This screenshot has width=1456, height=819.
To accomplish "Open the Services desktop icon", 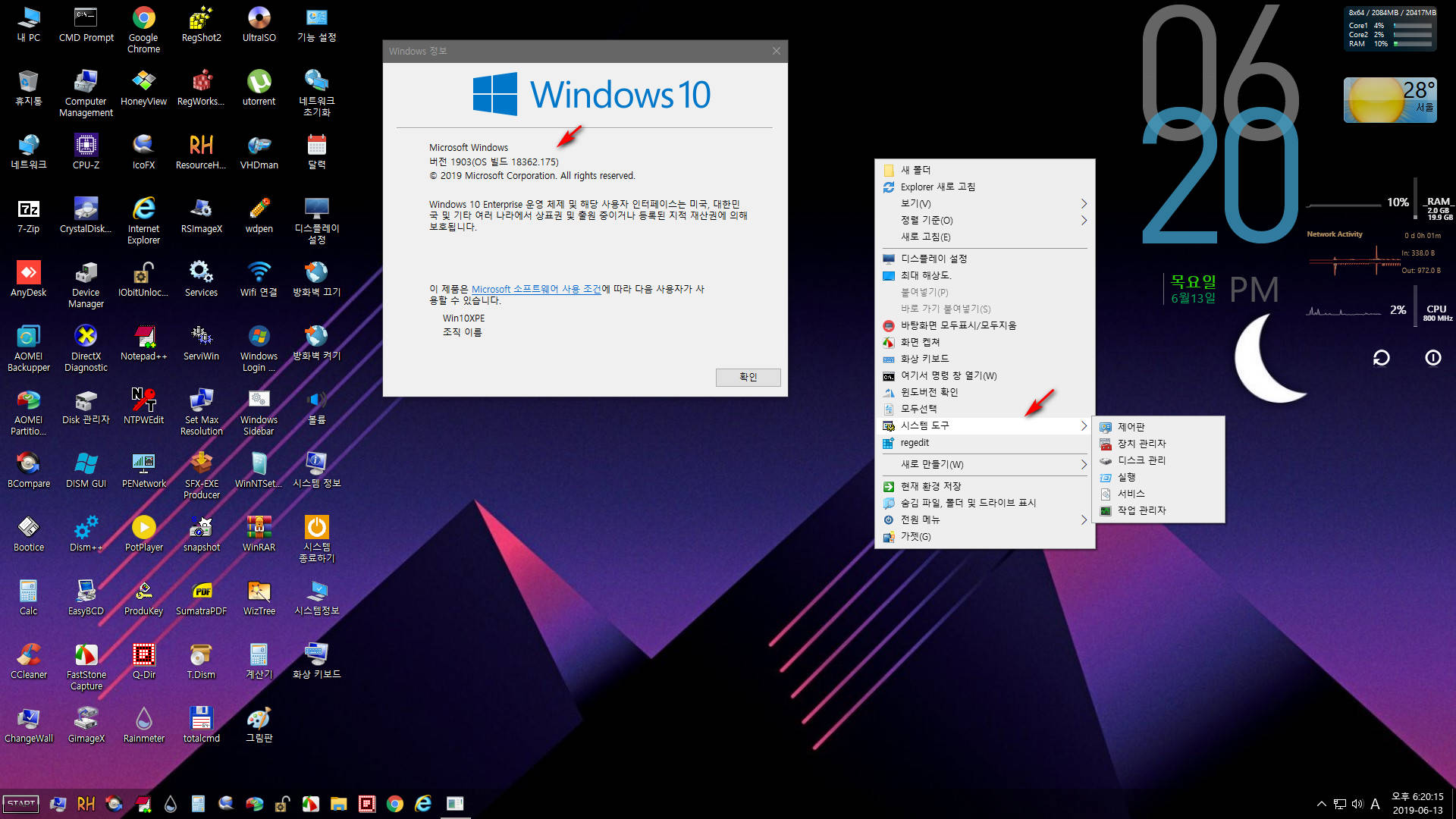I will click(x=201, y=279).
